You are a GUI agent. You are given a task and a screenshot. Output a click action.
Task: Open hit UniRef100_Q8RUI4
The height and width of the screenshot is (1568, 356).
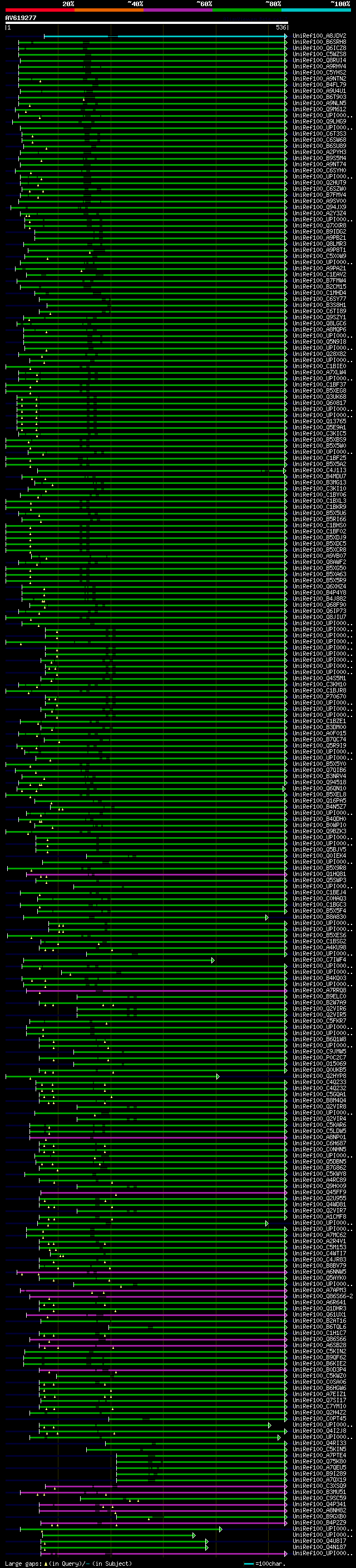click(319, 60)
